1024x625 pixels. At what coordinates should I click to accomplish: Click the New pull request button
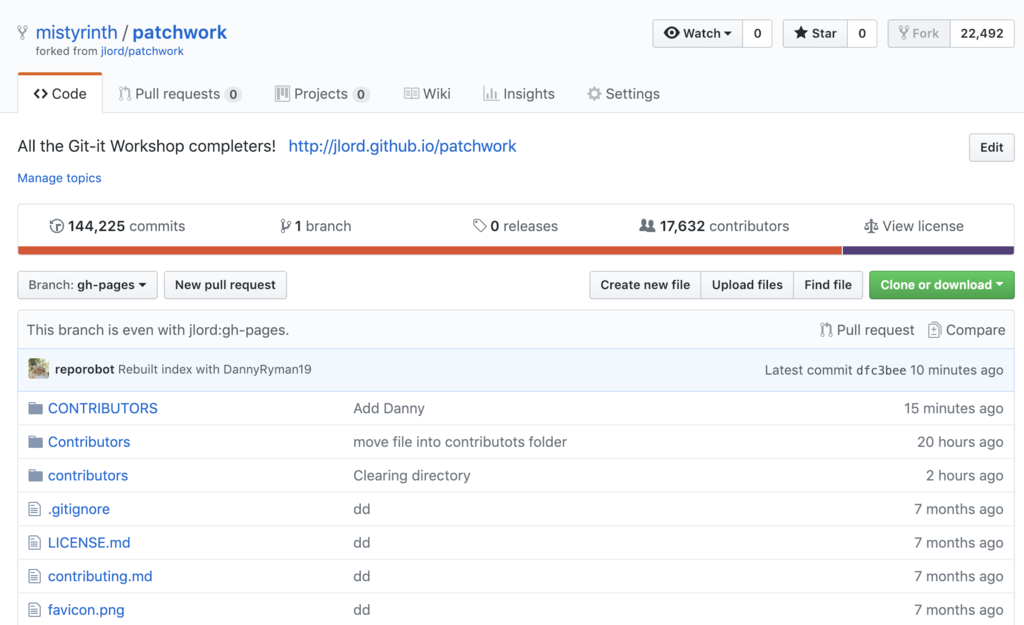coord(225,285)
